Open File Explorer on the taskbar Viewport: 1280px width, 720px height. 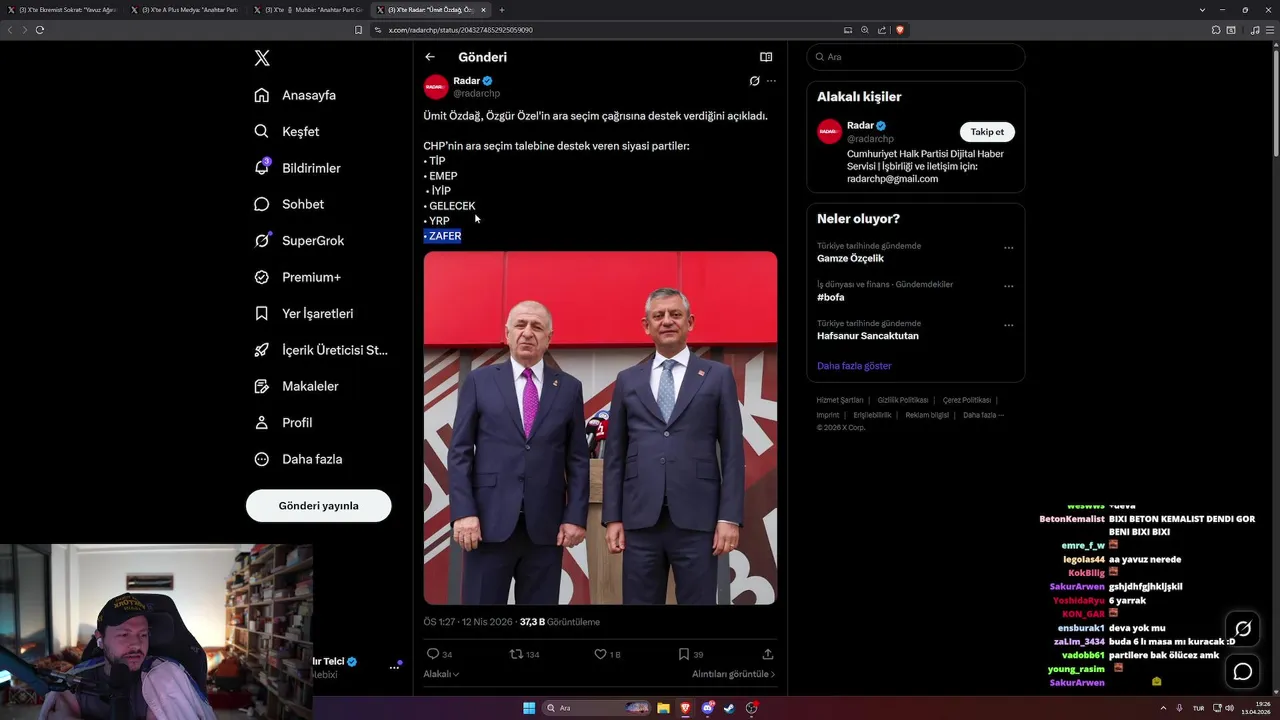(663, 708)
